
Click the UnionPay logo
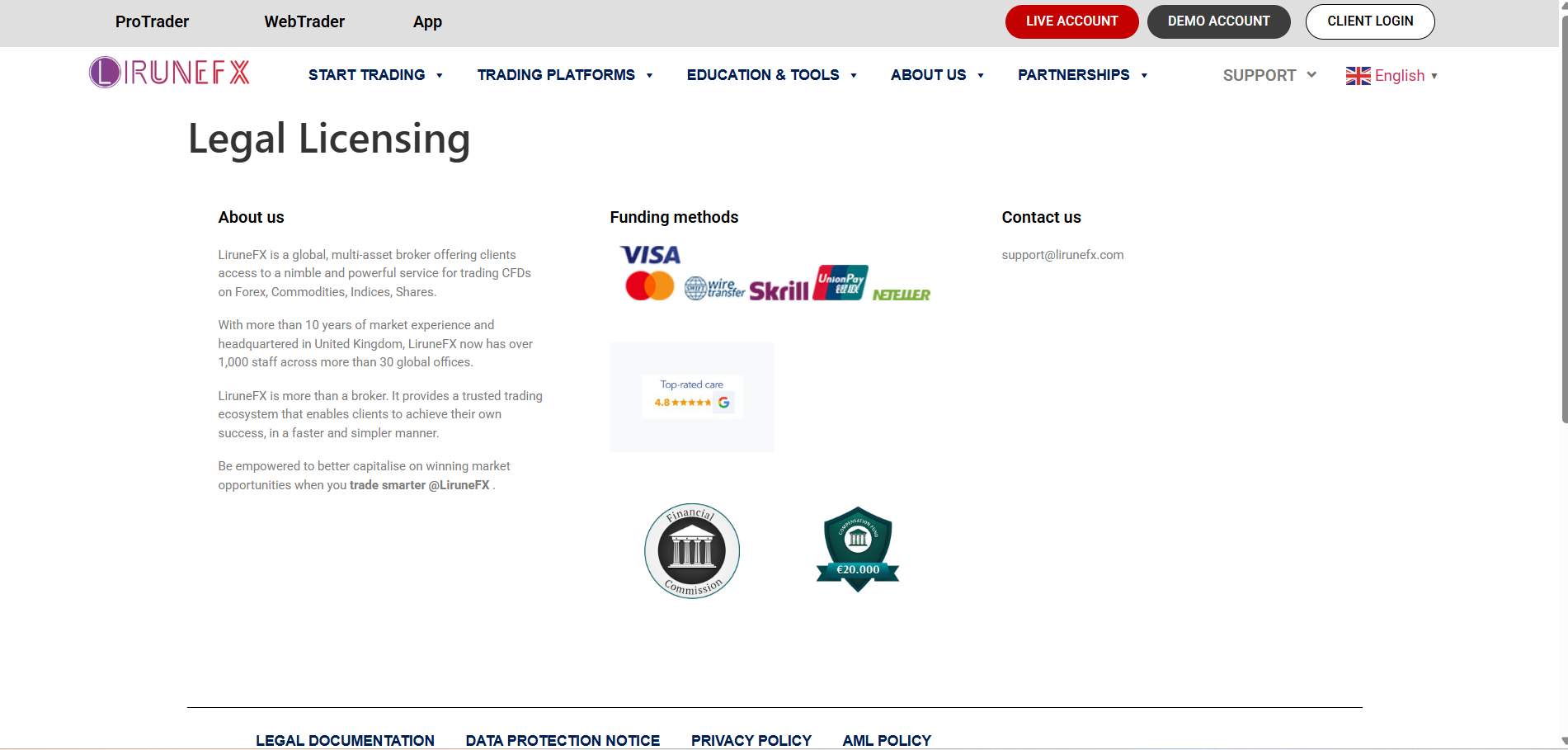pyautogui.click(x=840, y=283)
